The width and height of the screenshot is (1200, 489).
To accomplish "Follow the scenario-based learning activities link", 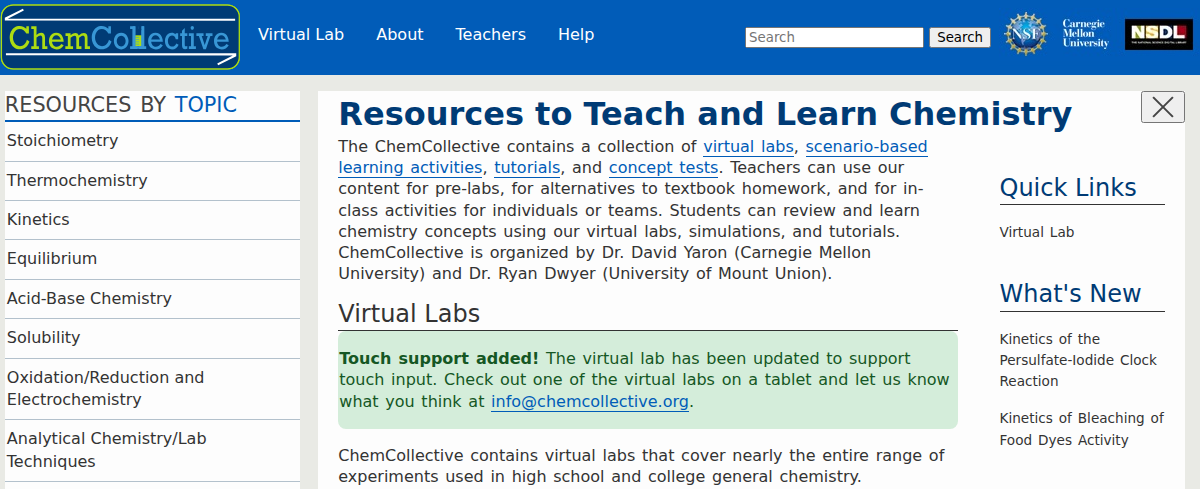I will pos(866,147).
